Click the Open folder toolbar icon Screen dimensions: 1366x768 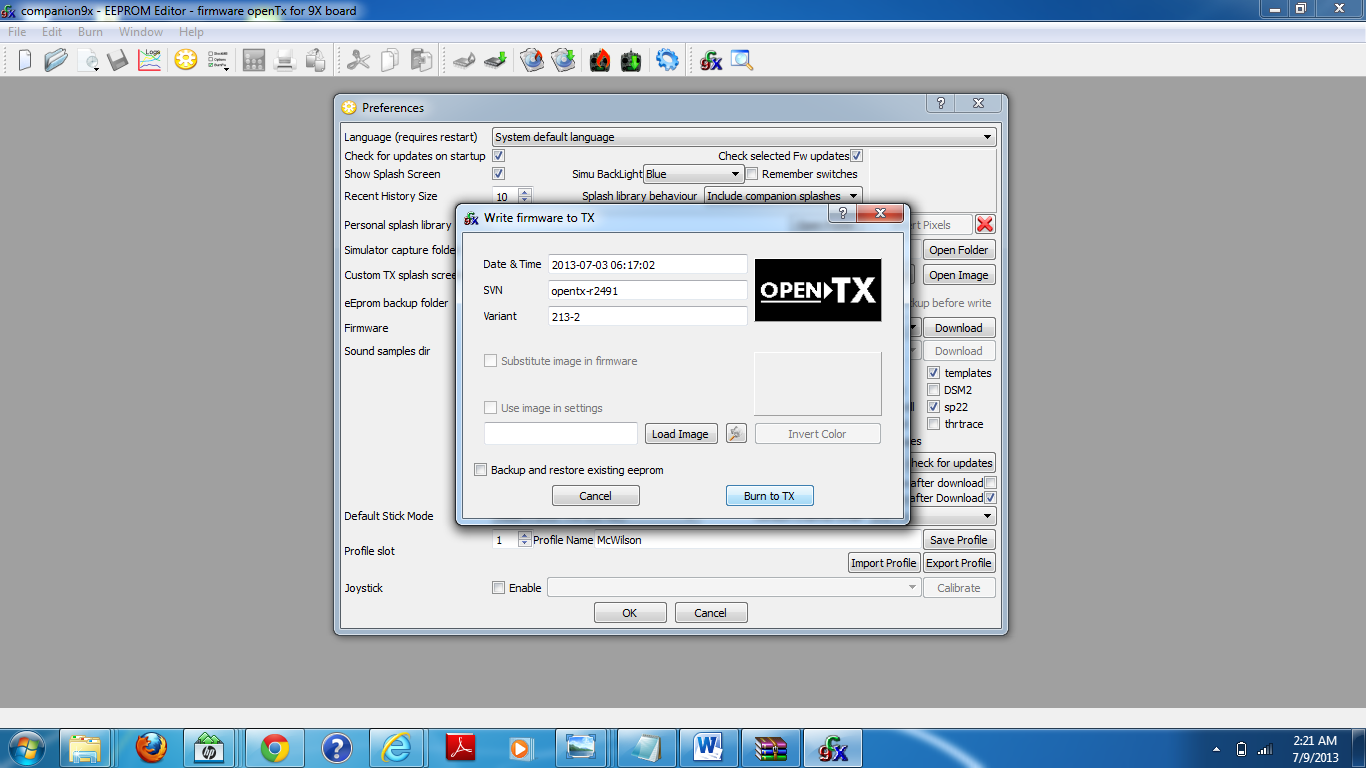tap(56, 60)
